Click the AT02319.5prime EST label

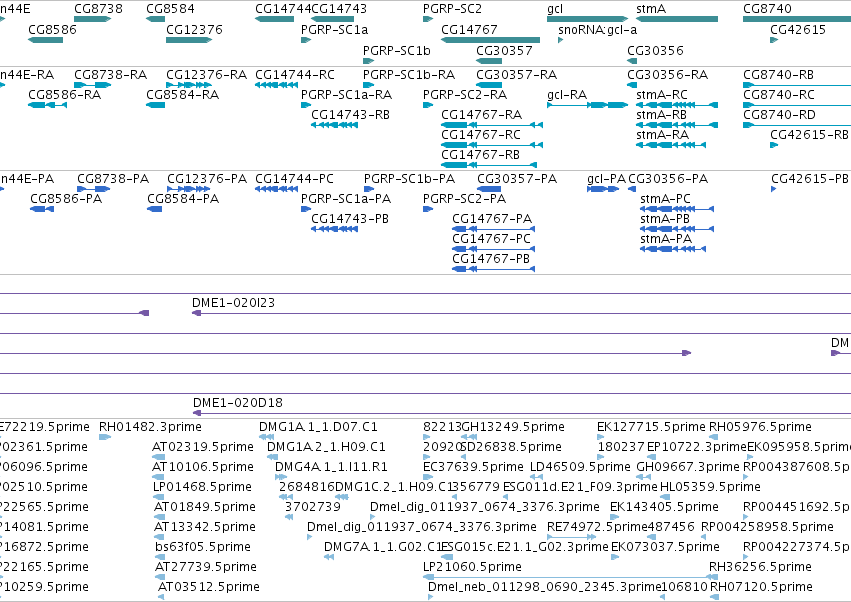click(203, 447)
